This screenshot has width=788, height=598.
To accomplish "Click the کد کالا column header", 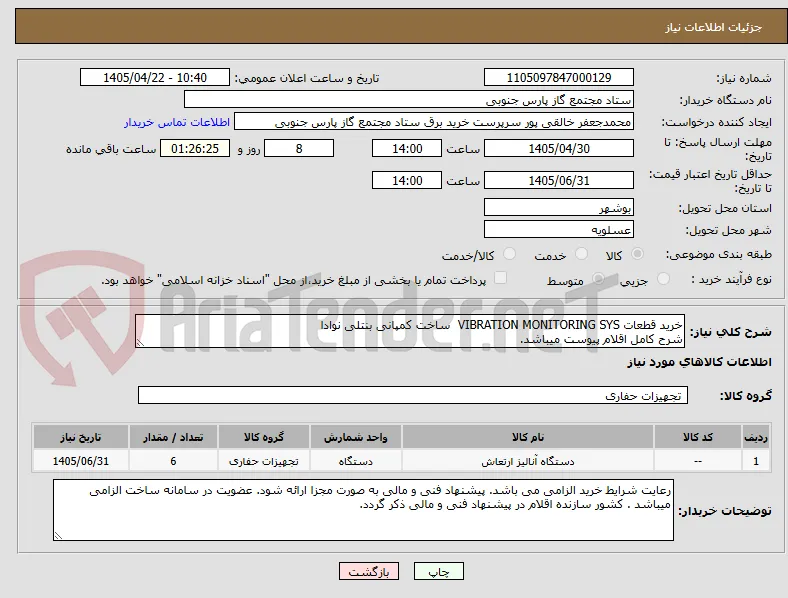I will tap(698, 437).
